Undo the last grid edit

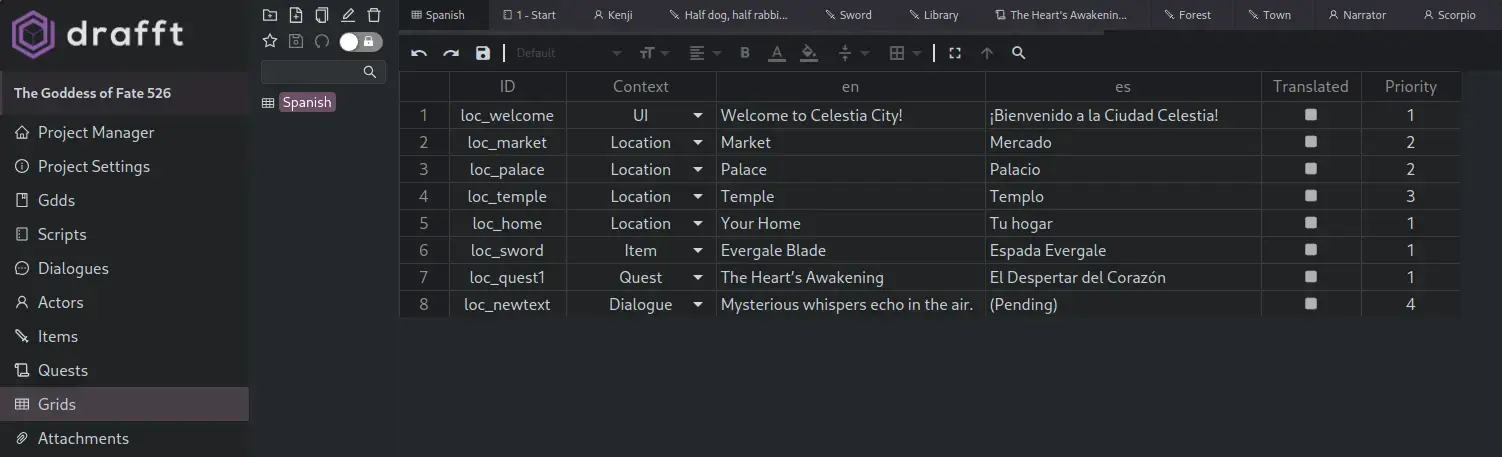[x=419, y=53]
